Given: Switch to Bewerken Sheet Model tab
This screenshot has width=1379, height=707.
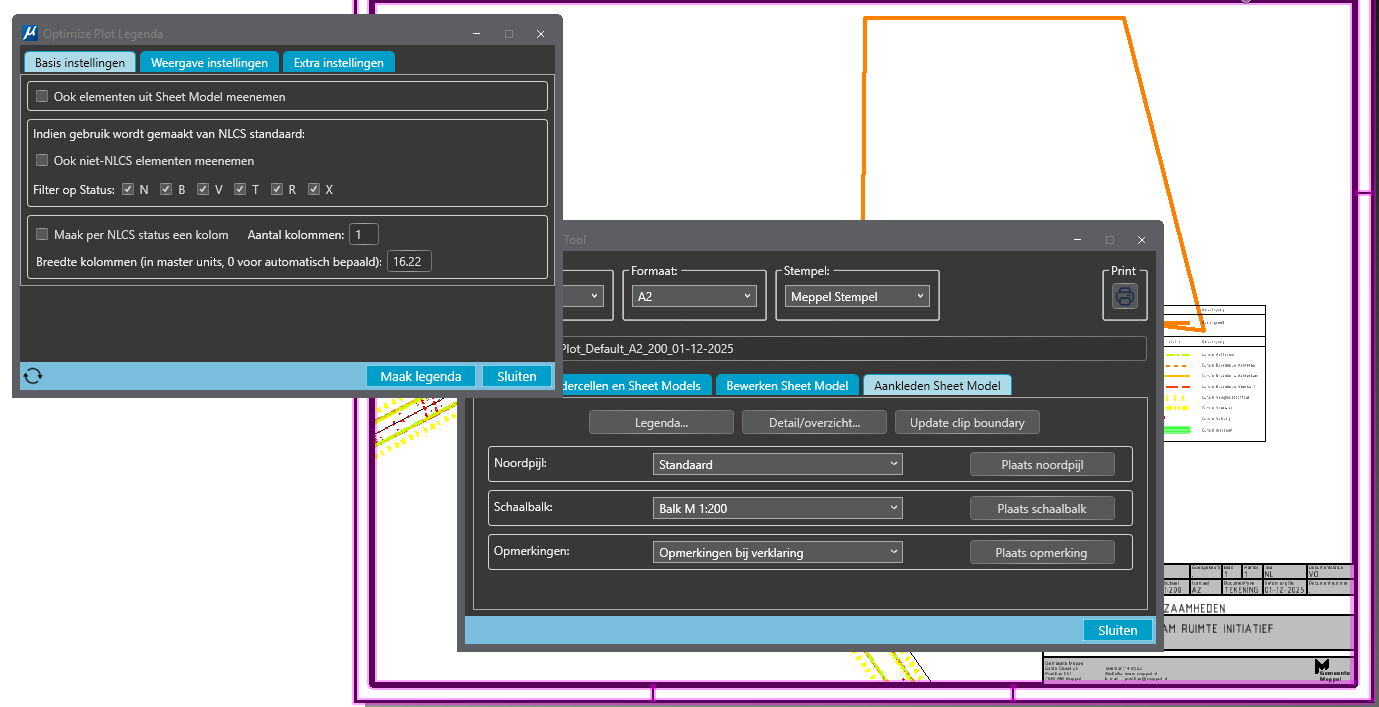Looking at the screenshot, I should (x=787, y=385).
